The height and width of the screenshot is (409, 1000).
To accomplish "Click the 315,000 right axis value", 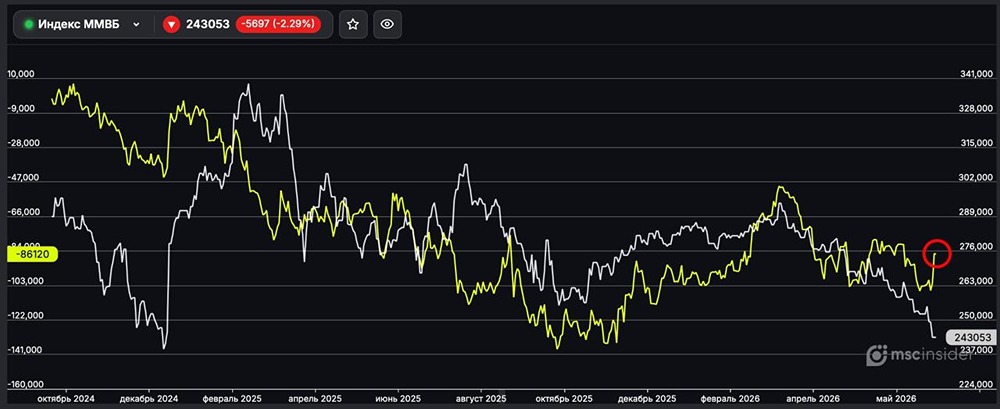I will click(x=976, y=144).
